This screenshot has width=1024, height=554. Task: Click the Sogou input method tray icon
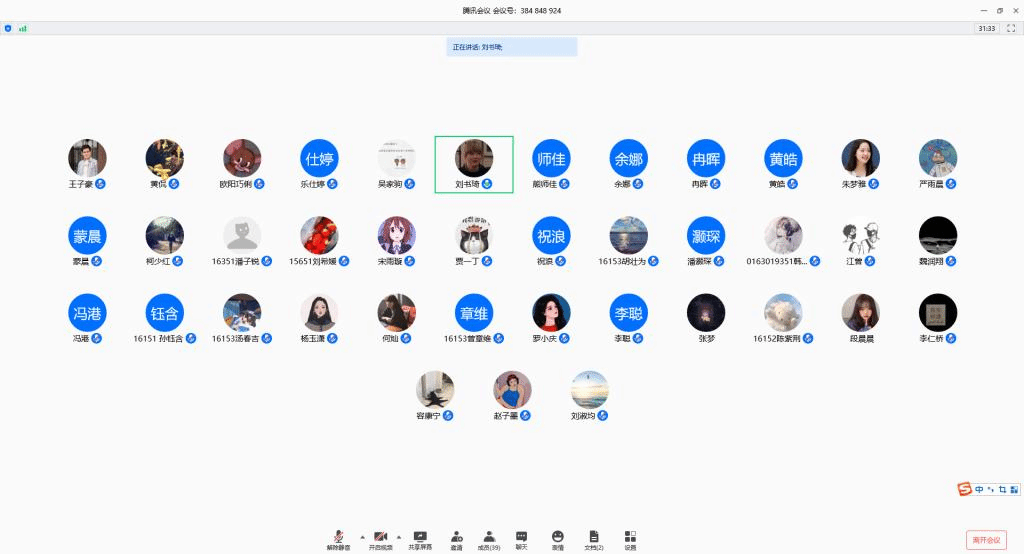[x=965, y=489]
